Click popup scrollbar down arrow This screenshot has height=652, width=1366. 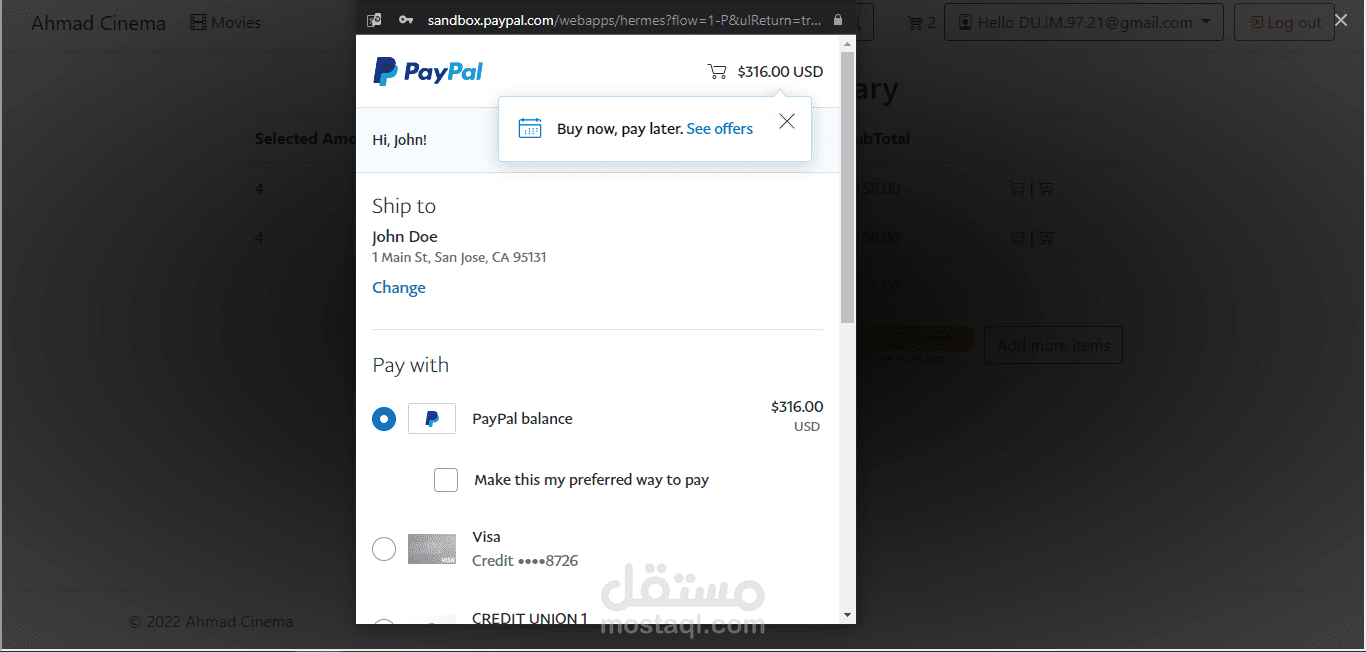click(x=847, y=615)
